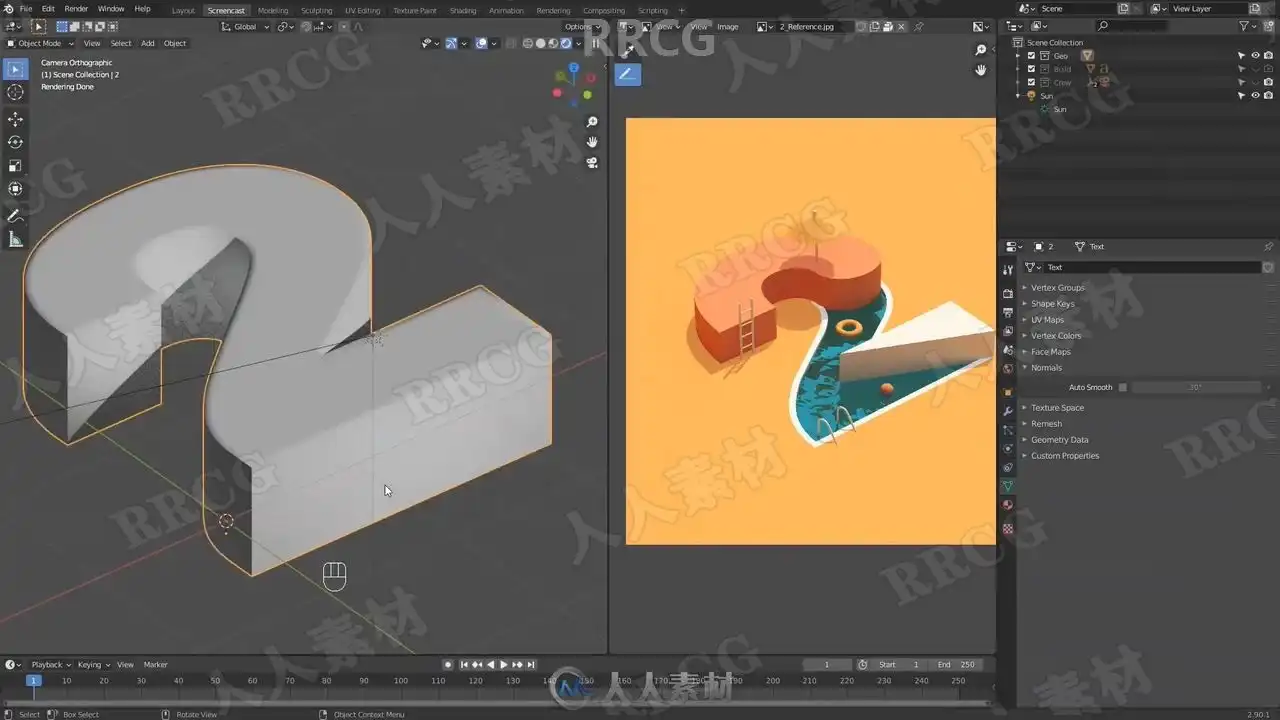The height and width of the screenshot is (720, 1280).
Task: Open the 3D viewport Add menu
Action: pyautogui.click(x=148, y=43)
